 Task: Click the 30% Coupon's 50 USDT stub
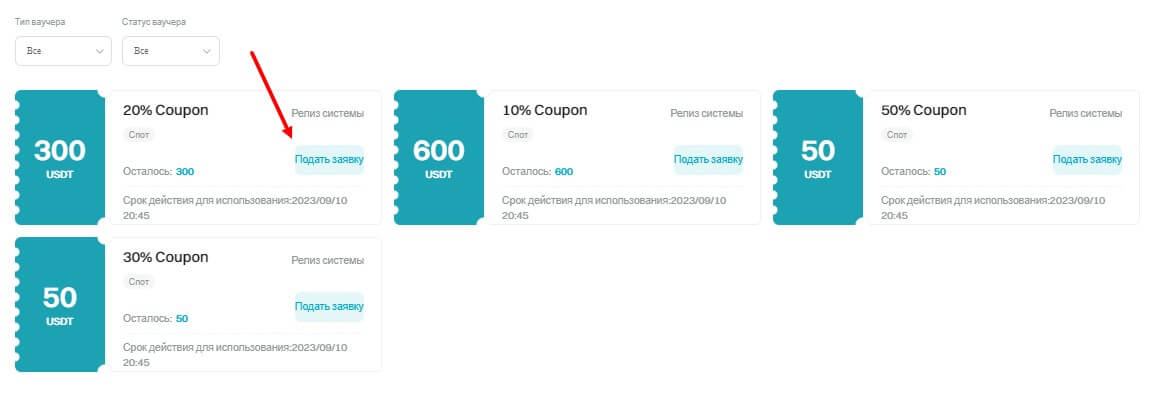[x=60, y=304]
